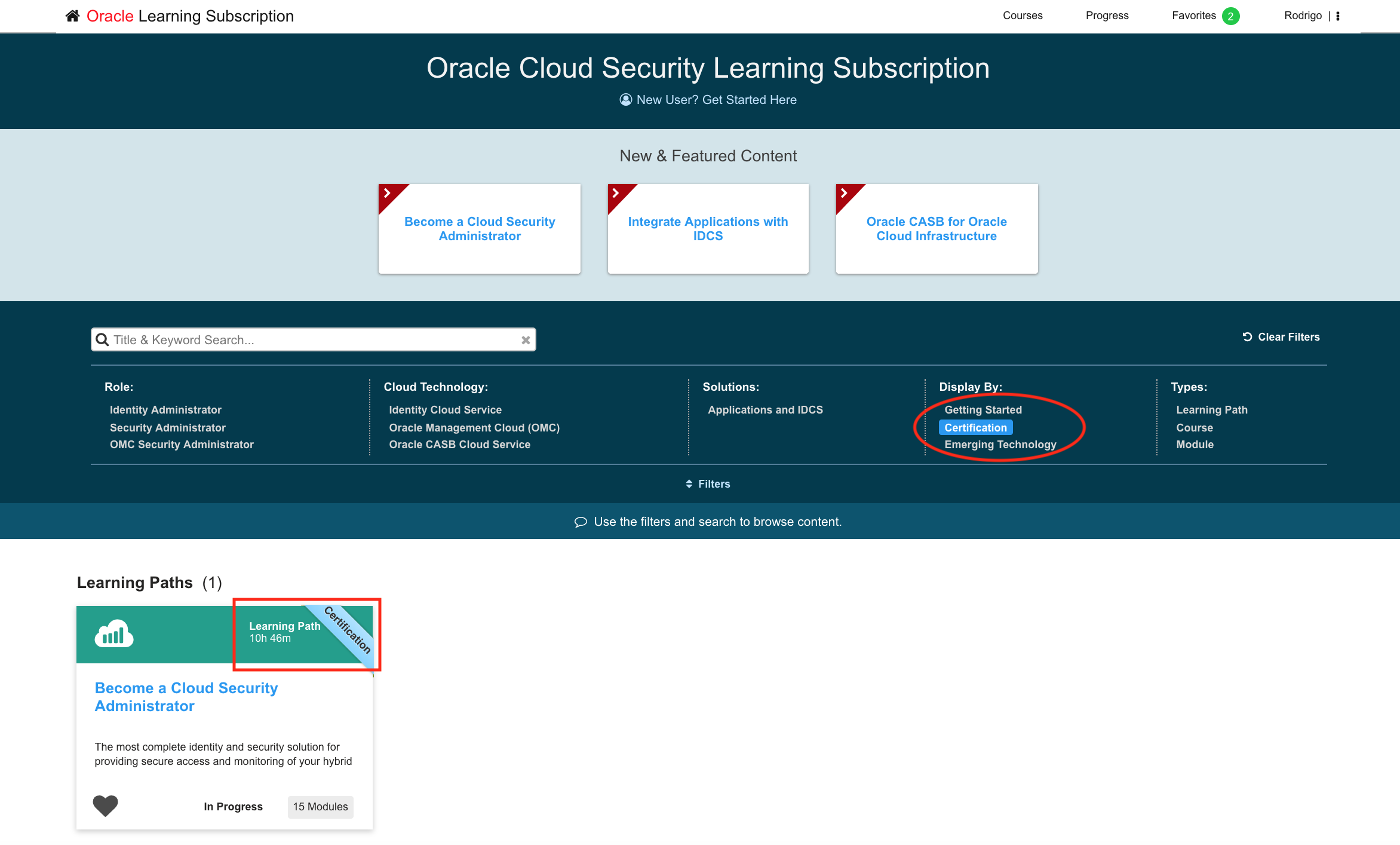Open the Favorites menu

[x=1194, y=16]
